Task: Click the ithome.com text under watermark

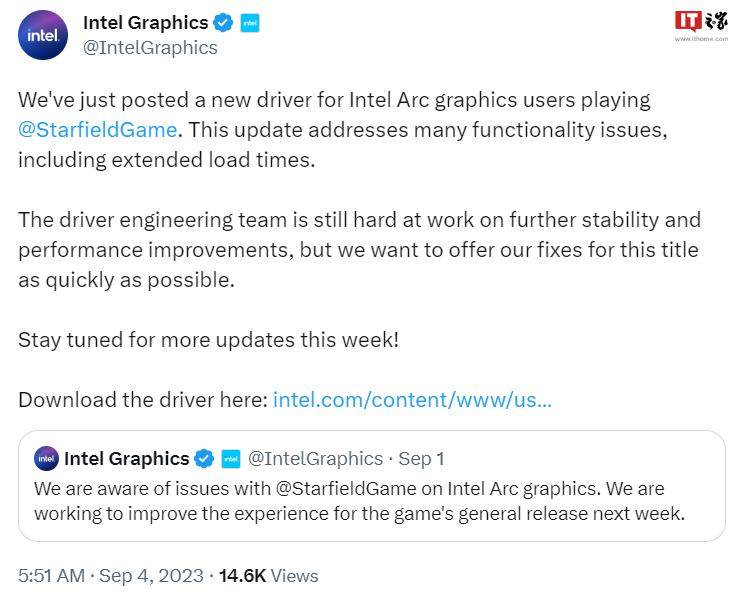Action: tap(702, 40)
